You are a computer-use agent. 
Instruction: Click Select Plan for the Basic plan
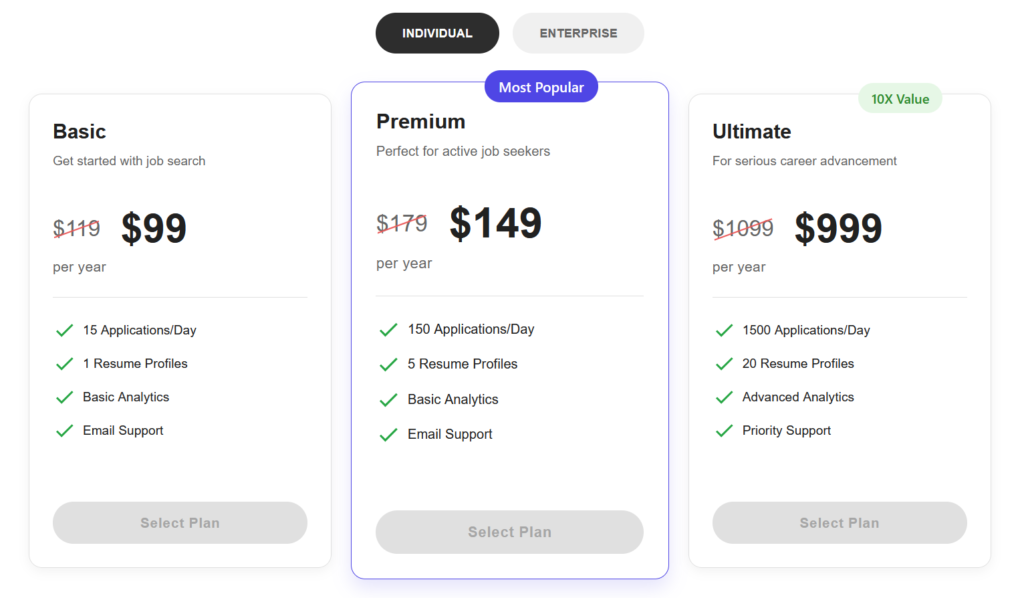[179, 522]
